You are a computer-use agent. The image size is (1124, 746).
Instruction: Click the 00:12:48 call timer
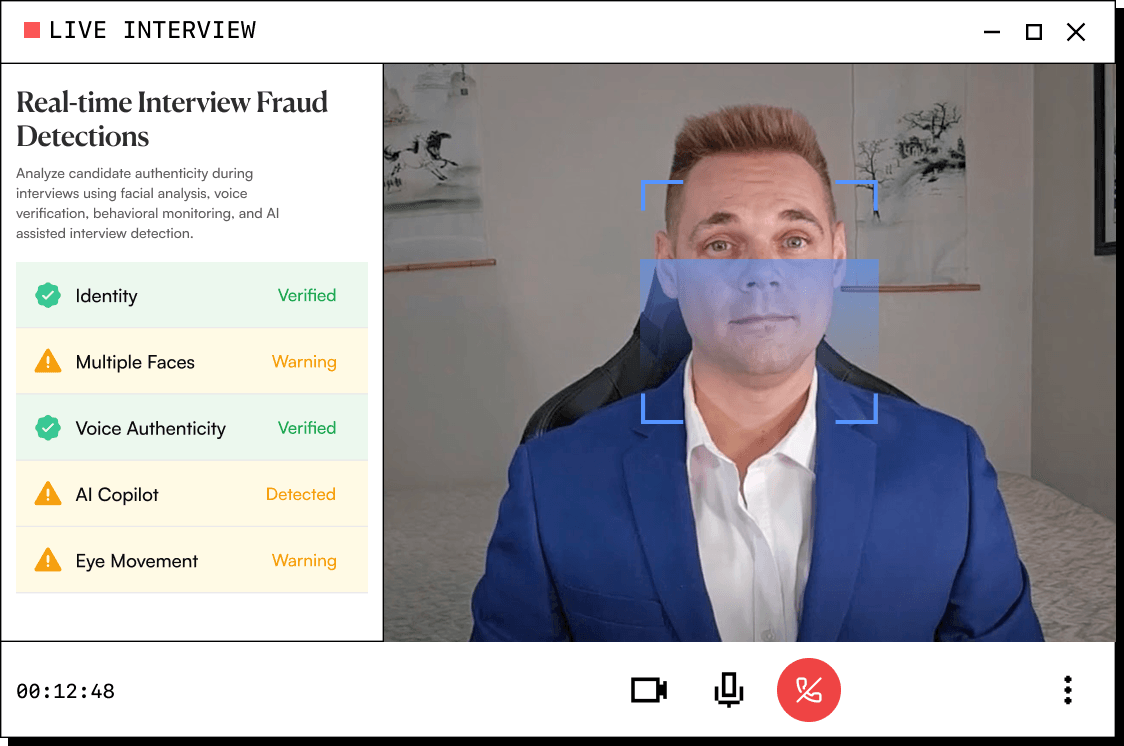pyautogui.click(x=65, y=691)
